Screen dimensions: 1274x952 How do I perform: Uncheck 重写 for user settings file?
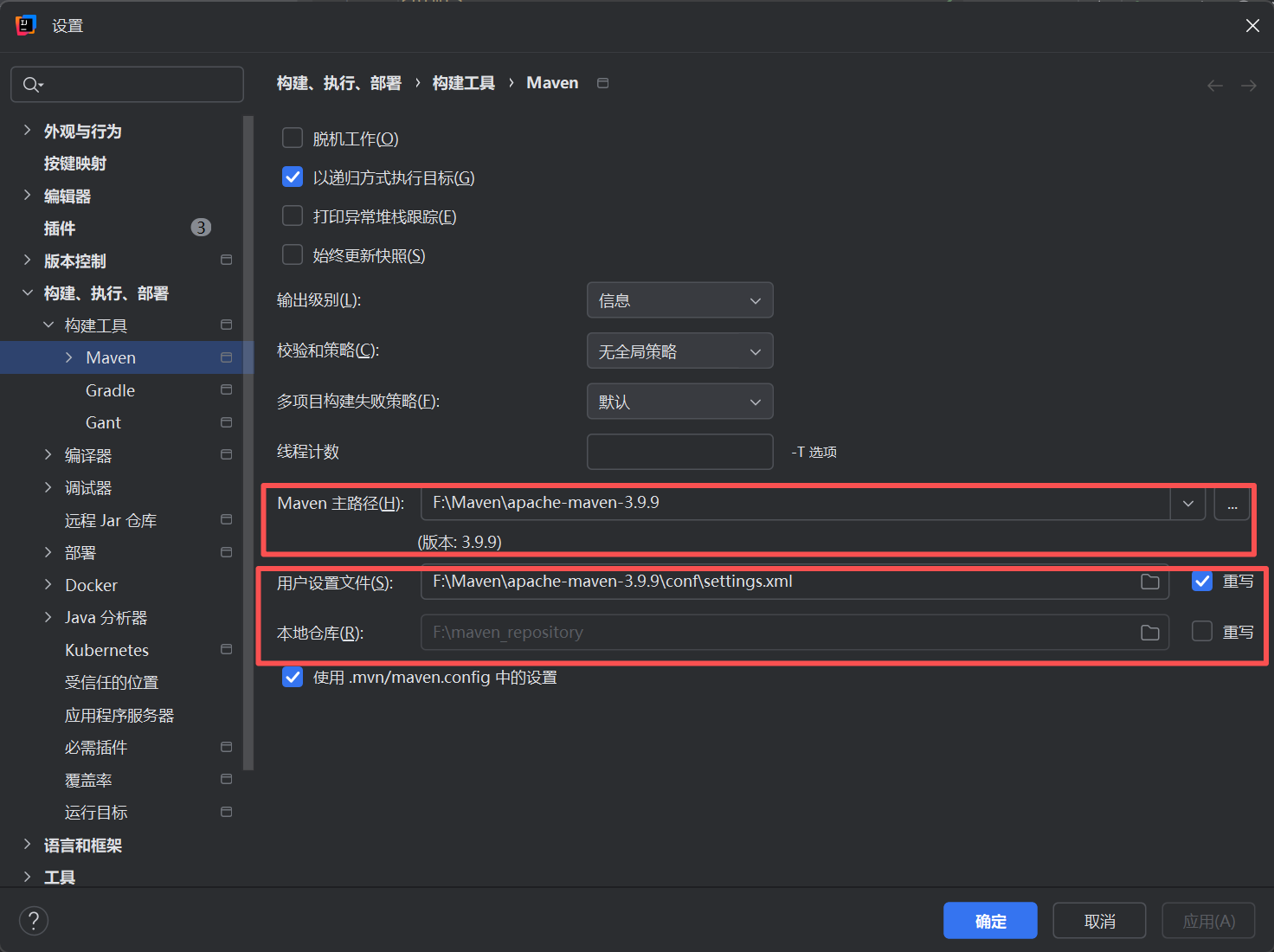point(1202,582)
